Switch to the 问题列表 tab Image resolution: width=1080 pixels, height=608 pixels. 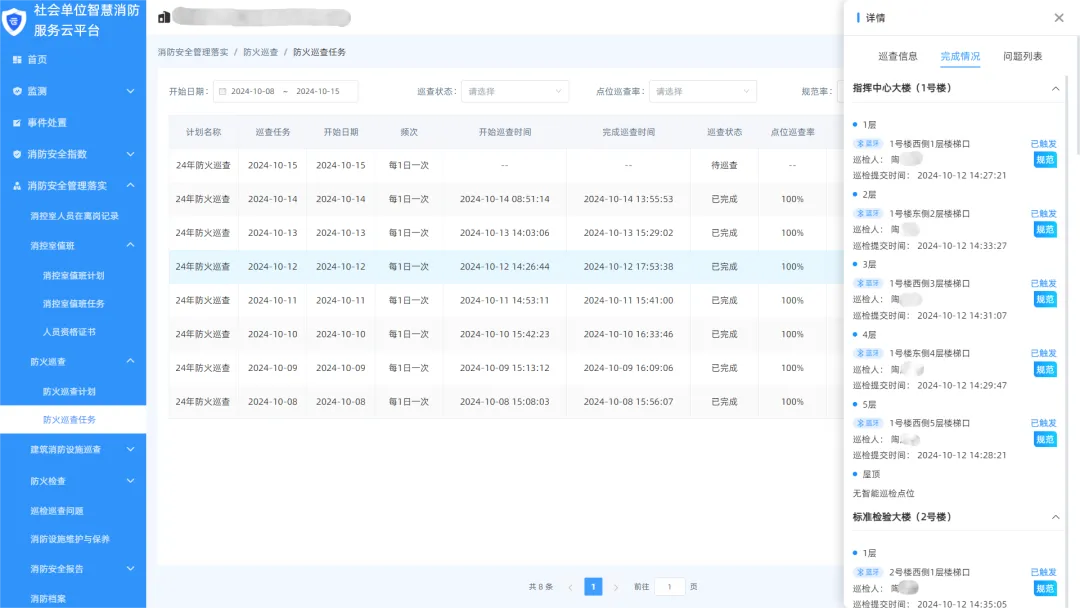point(1022,57)
